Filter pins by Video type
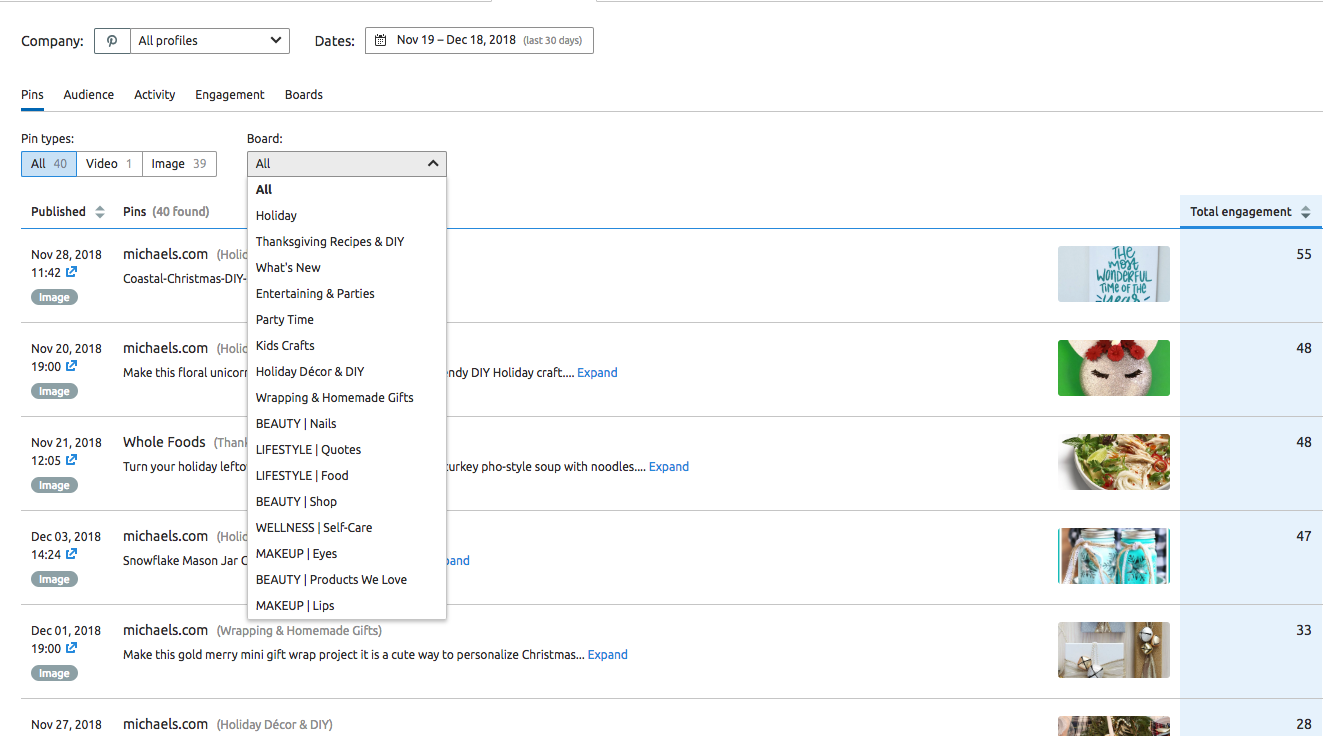The image size is (1323, 736). (x=109, y=164)
